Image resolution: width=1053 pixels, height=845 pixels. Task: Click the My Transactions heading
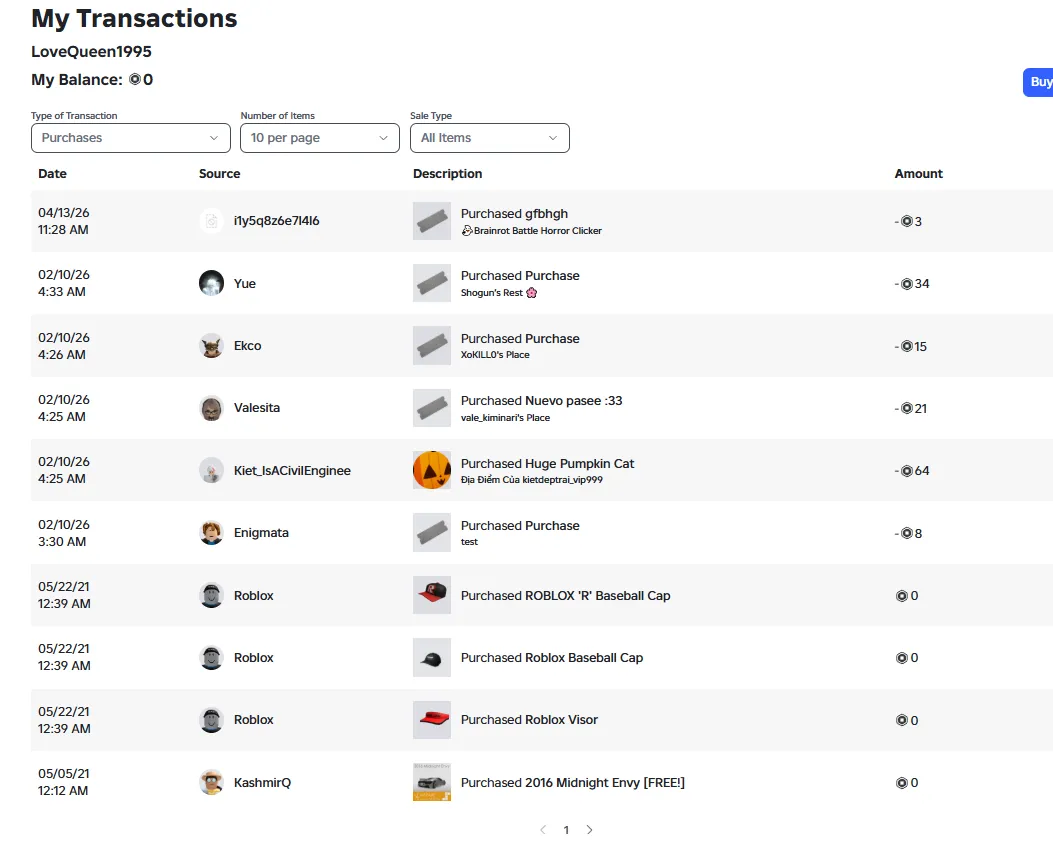point(134,19)
